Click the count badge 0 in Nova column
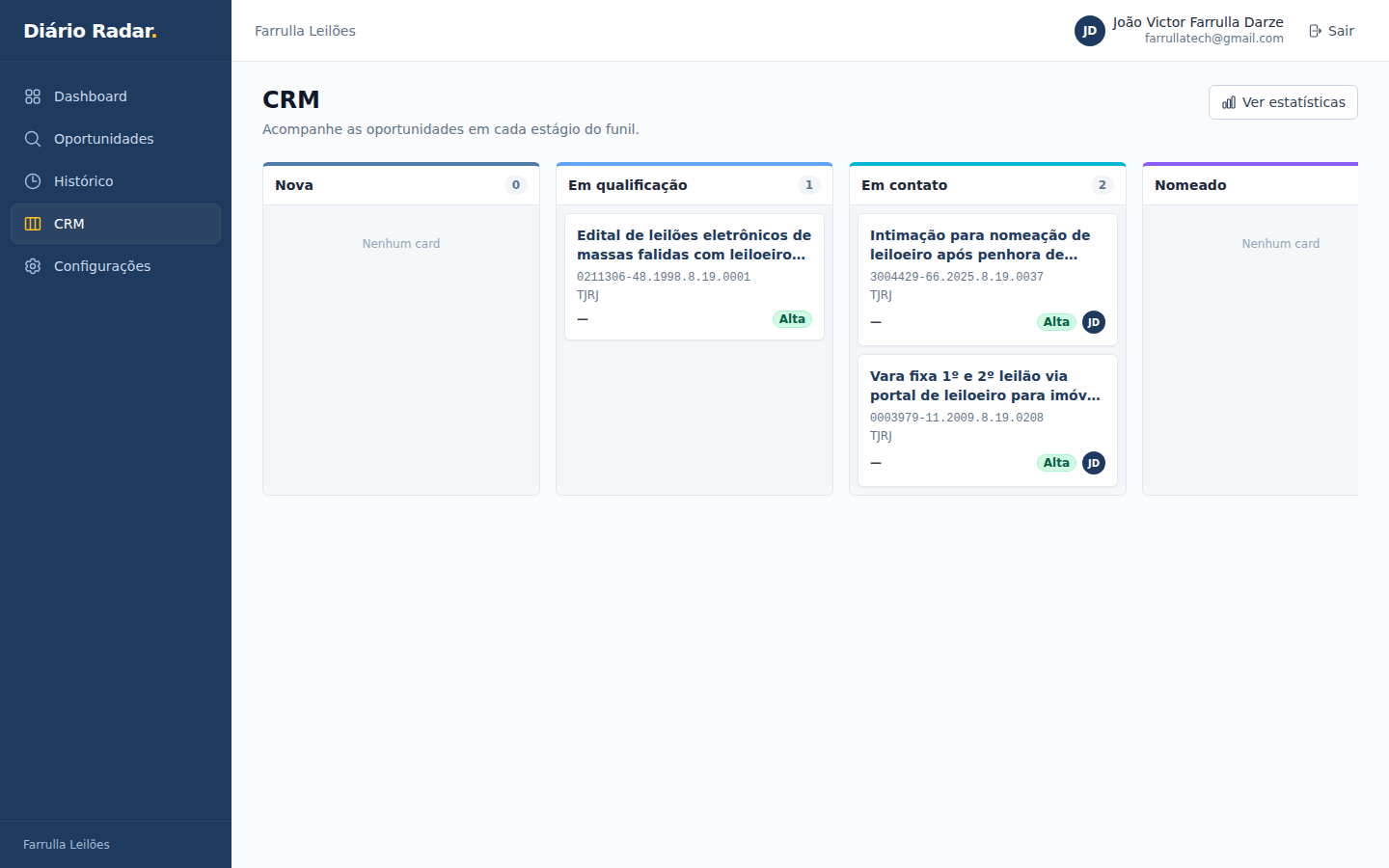The height and width of the screenshot is (868, 1389). point(516,185)
